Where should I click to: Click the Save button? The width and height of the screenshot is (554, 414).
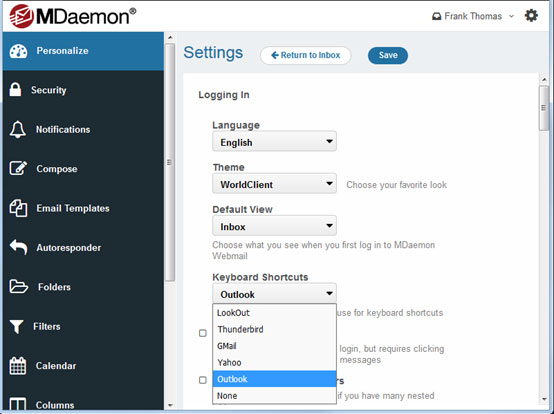tap(388, 55)
